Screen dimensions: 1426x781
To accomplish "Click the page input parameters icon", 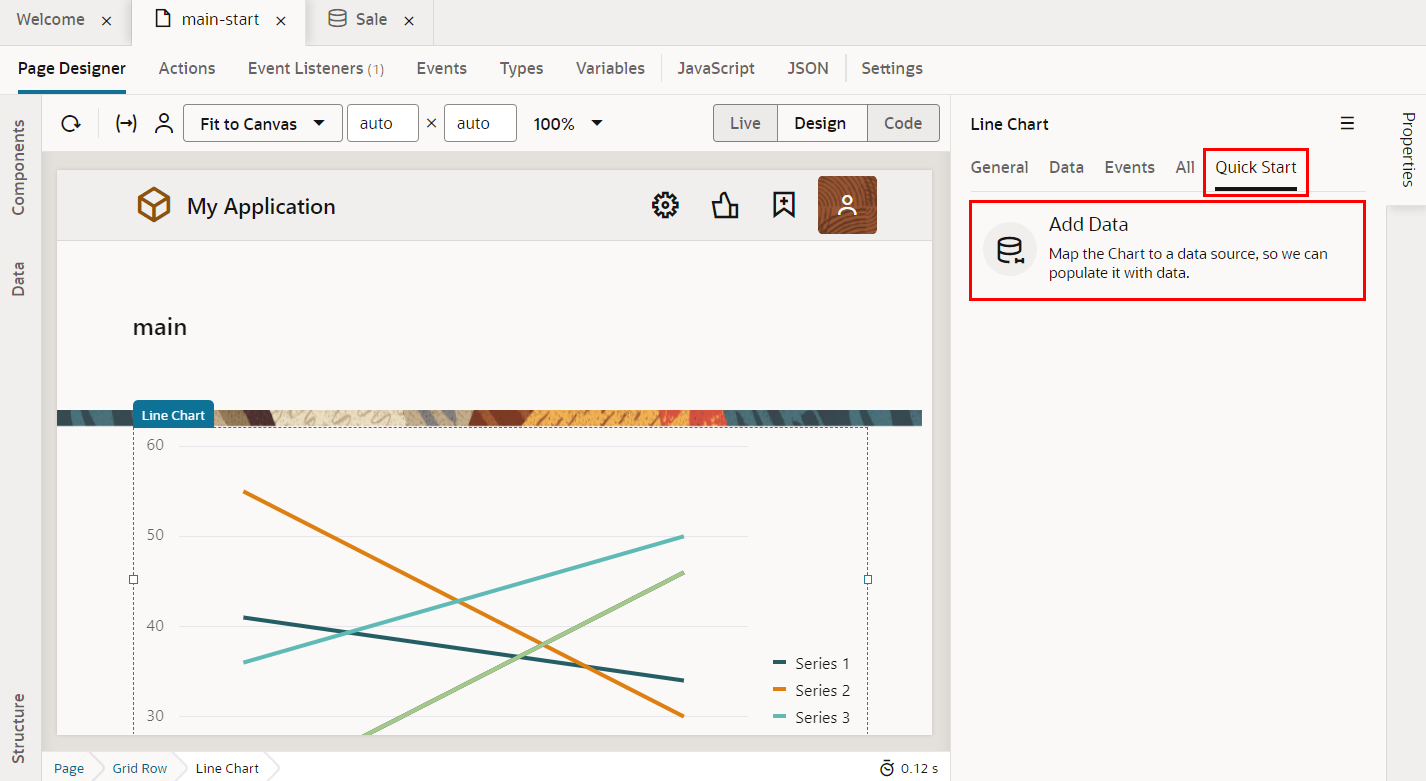I will click(126, 124).
